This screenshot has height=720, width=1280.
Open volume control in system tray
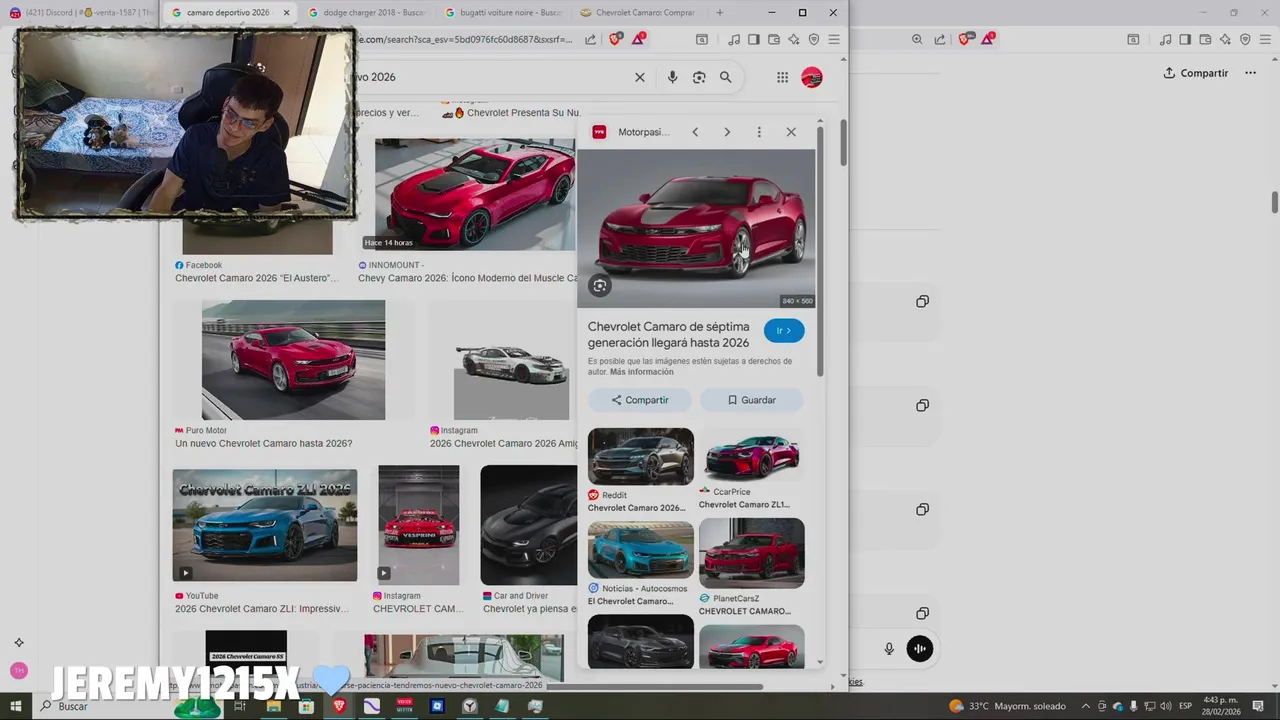point(1164,706)
